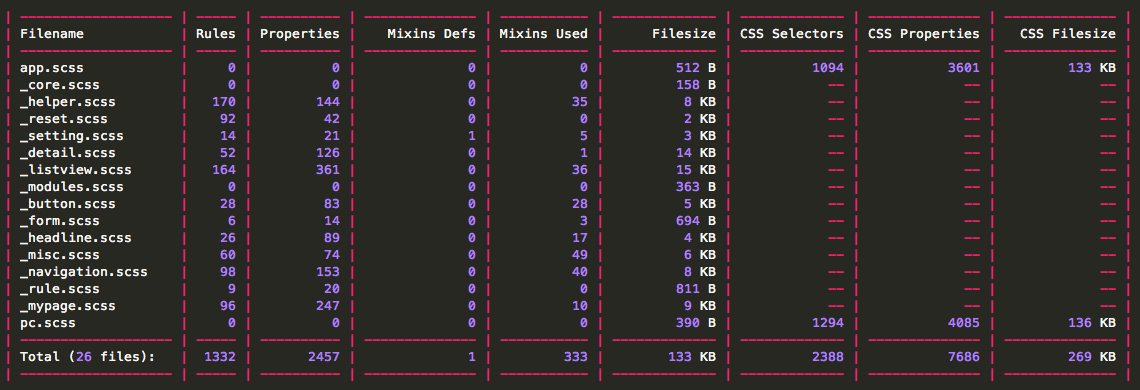Select the _misc.scss filename

tap(60, 255)
